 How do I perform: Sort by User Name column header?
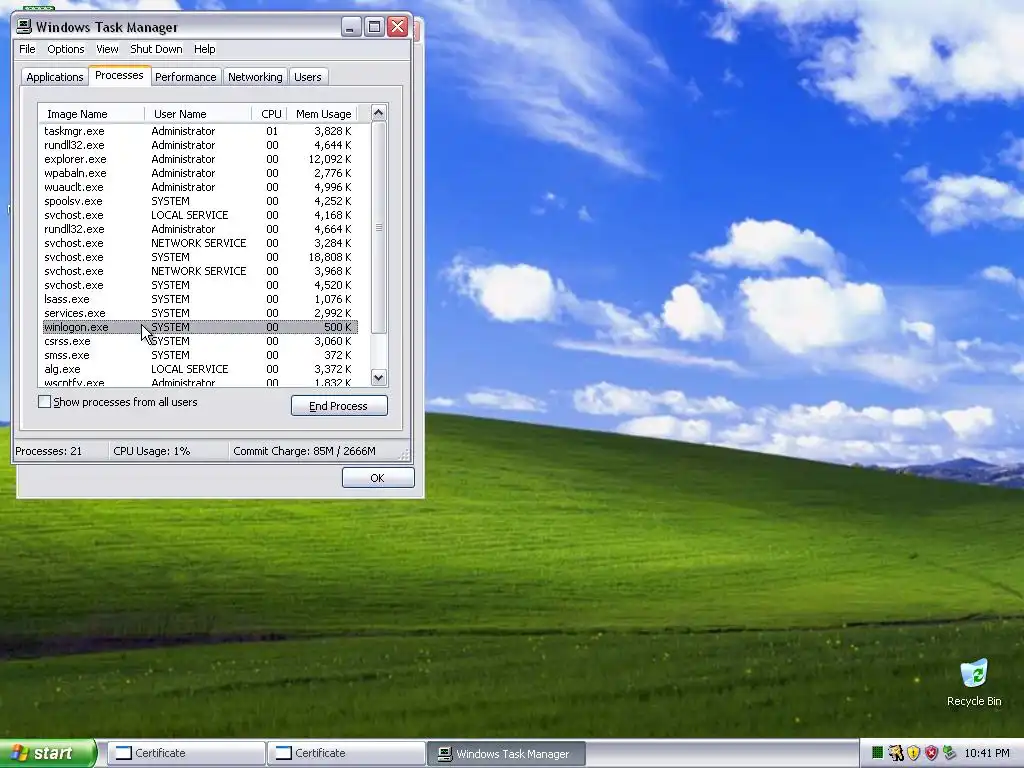tap(198, 114)
